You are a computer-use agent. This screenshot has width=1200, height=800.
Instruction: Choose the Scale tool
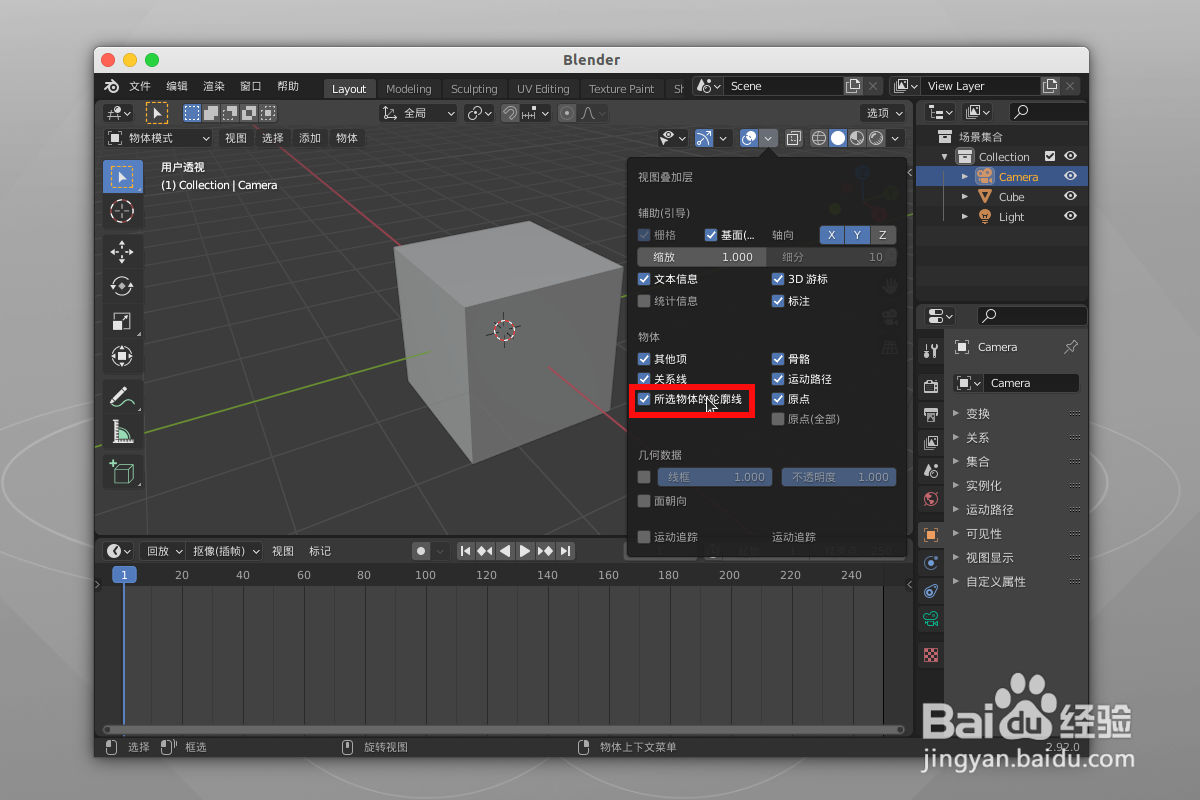click(x=122, y=321)
